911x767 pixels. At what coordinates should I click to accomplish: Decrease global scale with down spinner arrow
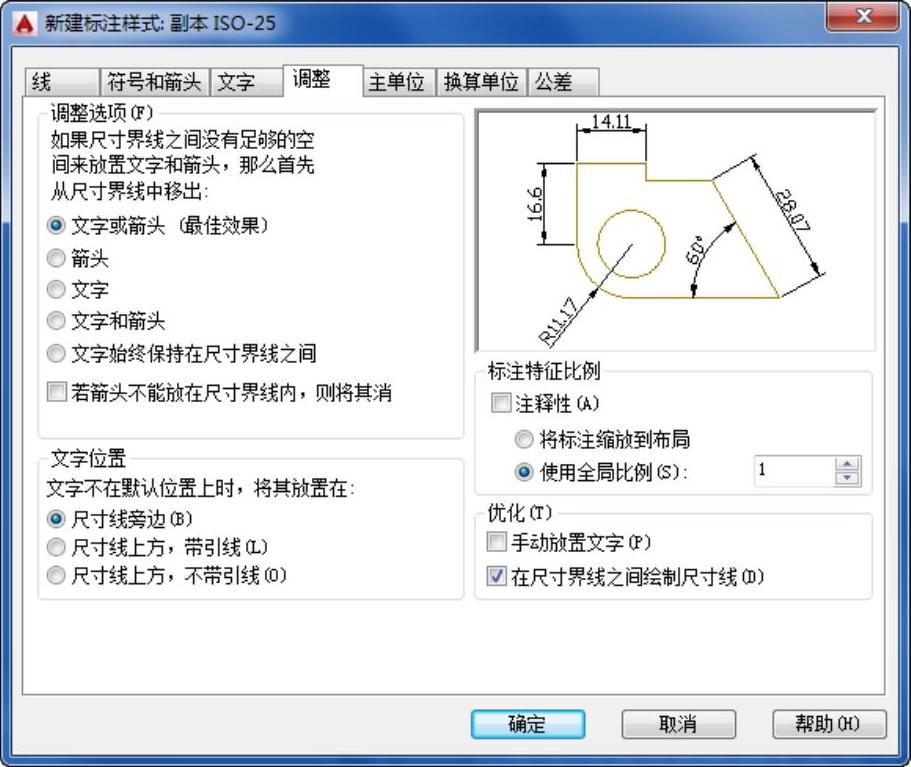coord(848,478)
